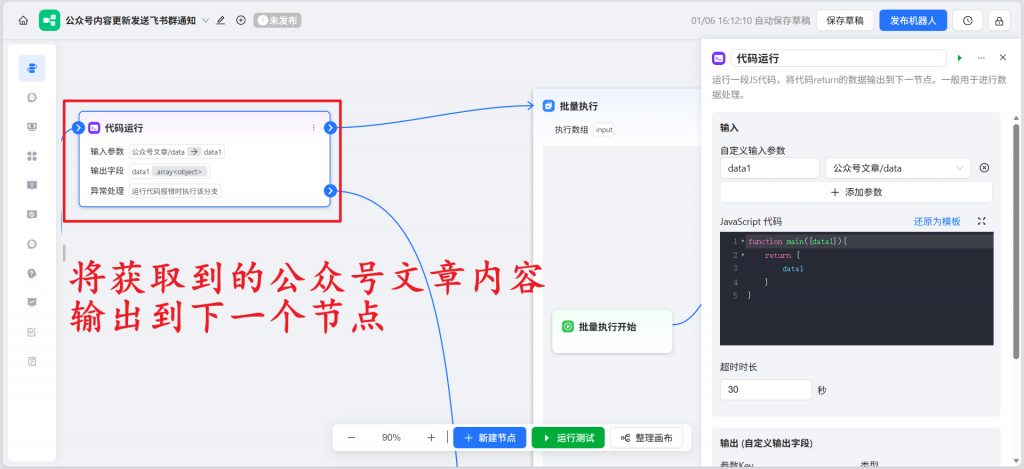This screenshot has height=469, width=1024.
Task: Open the four-dots grid icon in sidebar
Action: coord(32,156)
